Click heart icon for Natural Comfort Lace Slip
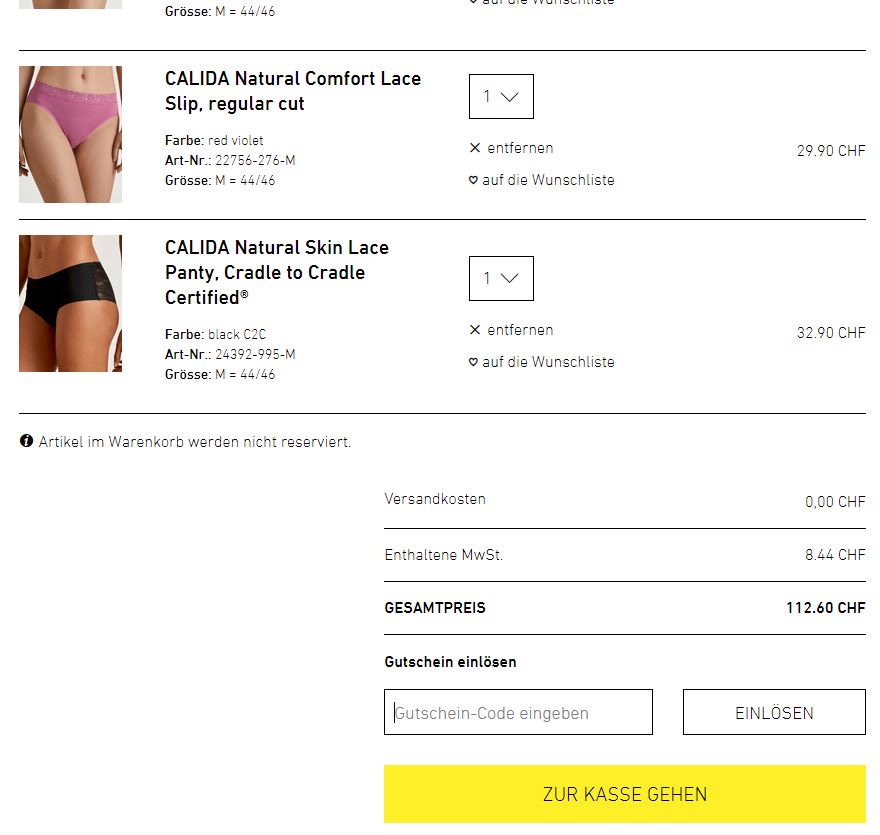This screenshot has width=880, height=835. tap(473, 180)
